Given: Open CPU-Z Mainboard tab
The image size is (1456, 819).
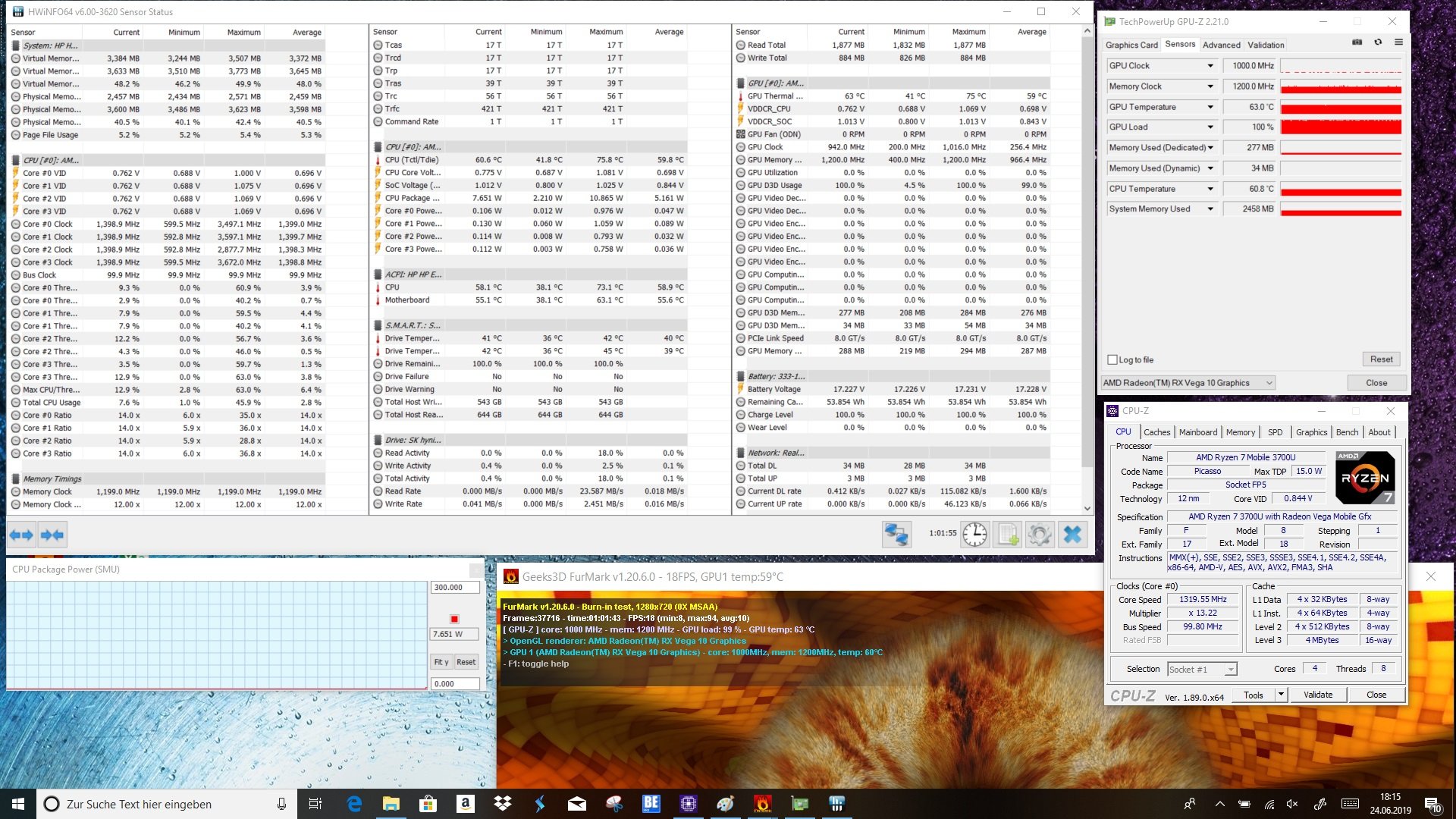Looking at the screenshot, I should 1198,432.
